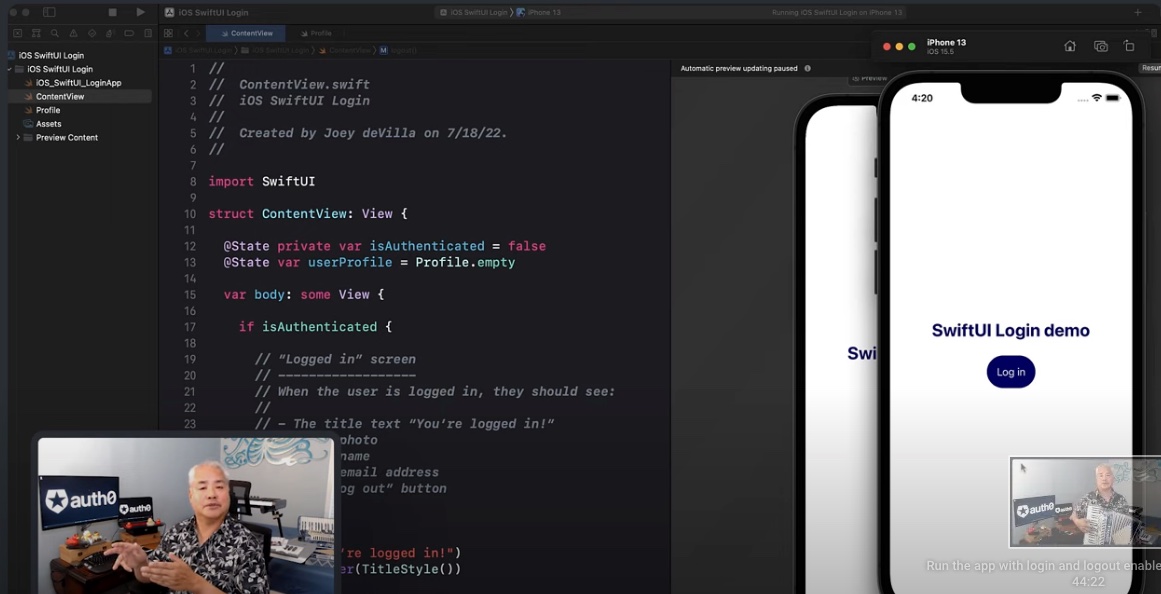Click the 'var body: some View {' line

[304, 295]
